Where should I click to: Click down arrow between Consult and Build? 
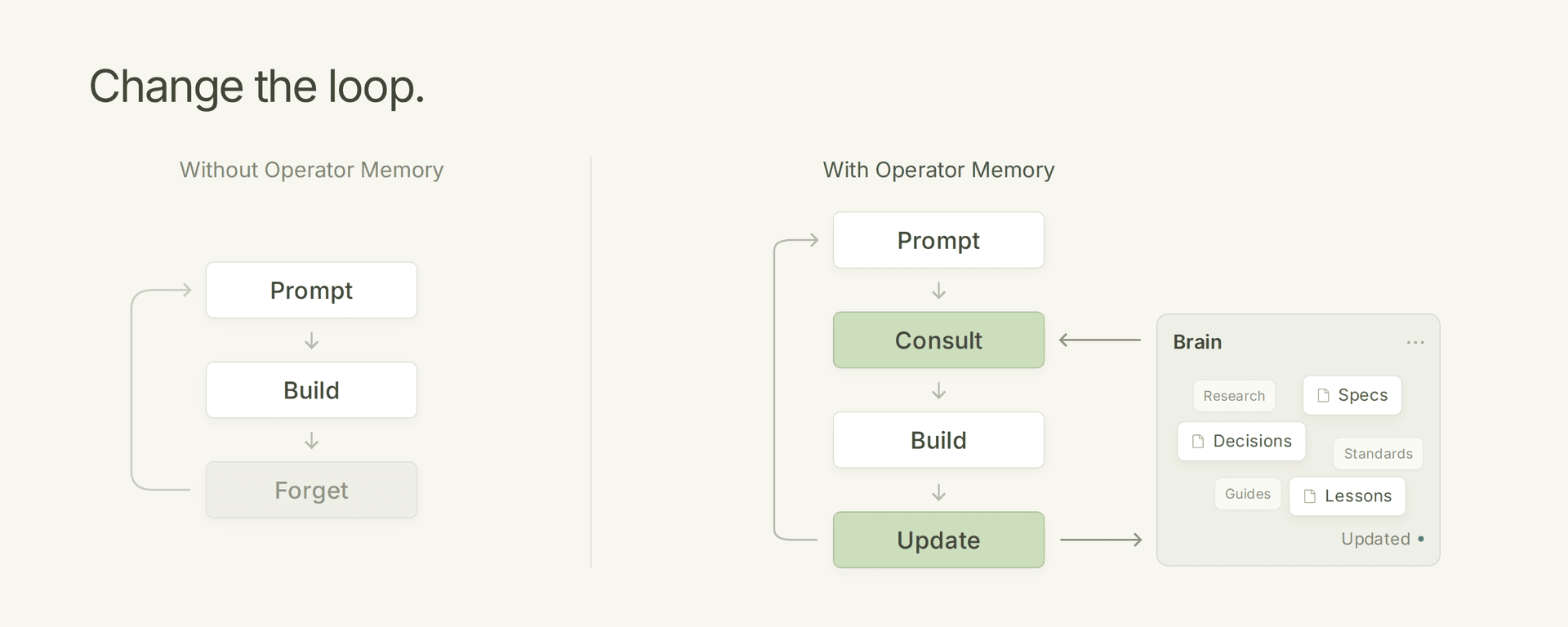point(939,391)
